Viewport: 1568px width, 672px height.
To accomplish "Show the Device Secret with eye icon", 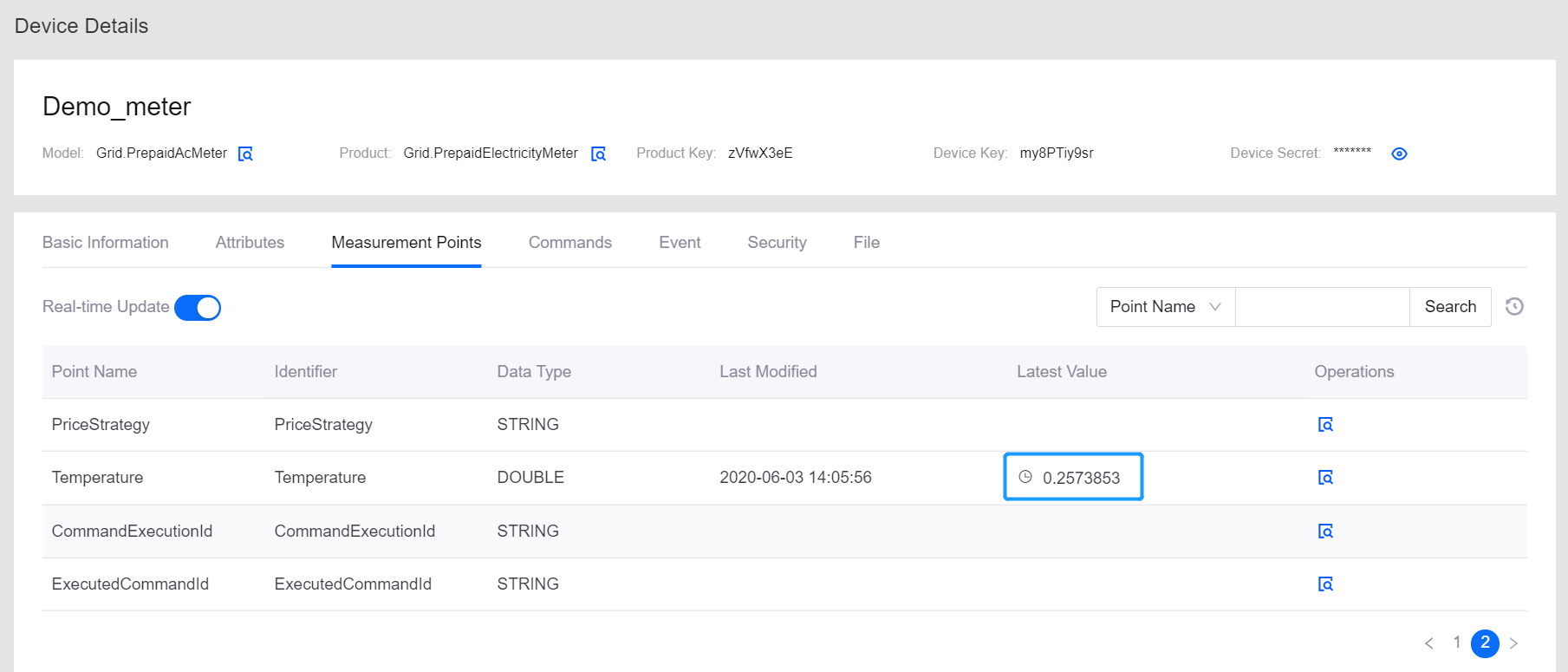I will pos(1399,154).
